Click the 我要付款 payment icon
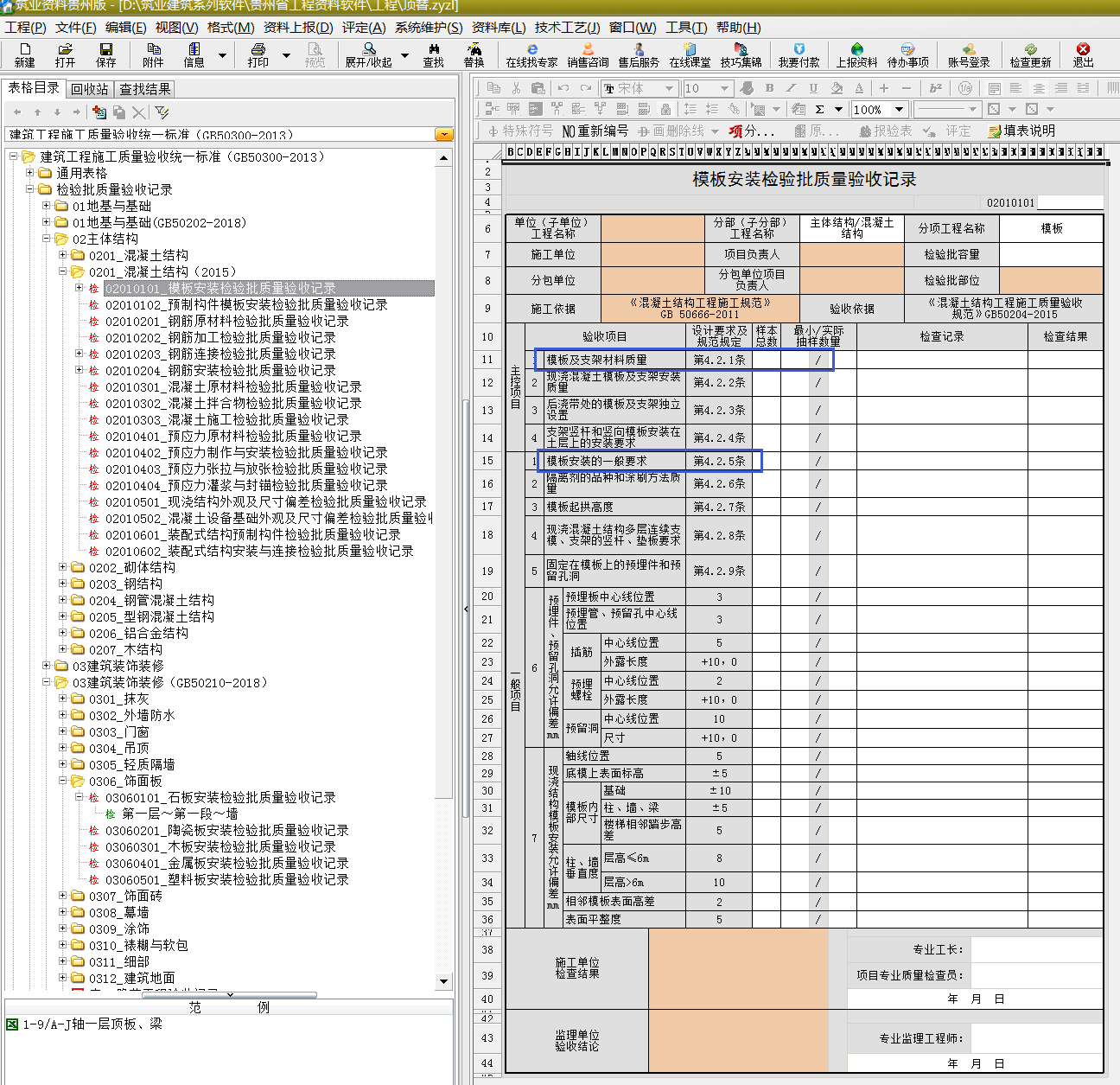Screen dimensions: 1120x1085 pyautogui.click(x=799, y=54)
